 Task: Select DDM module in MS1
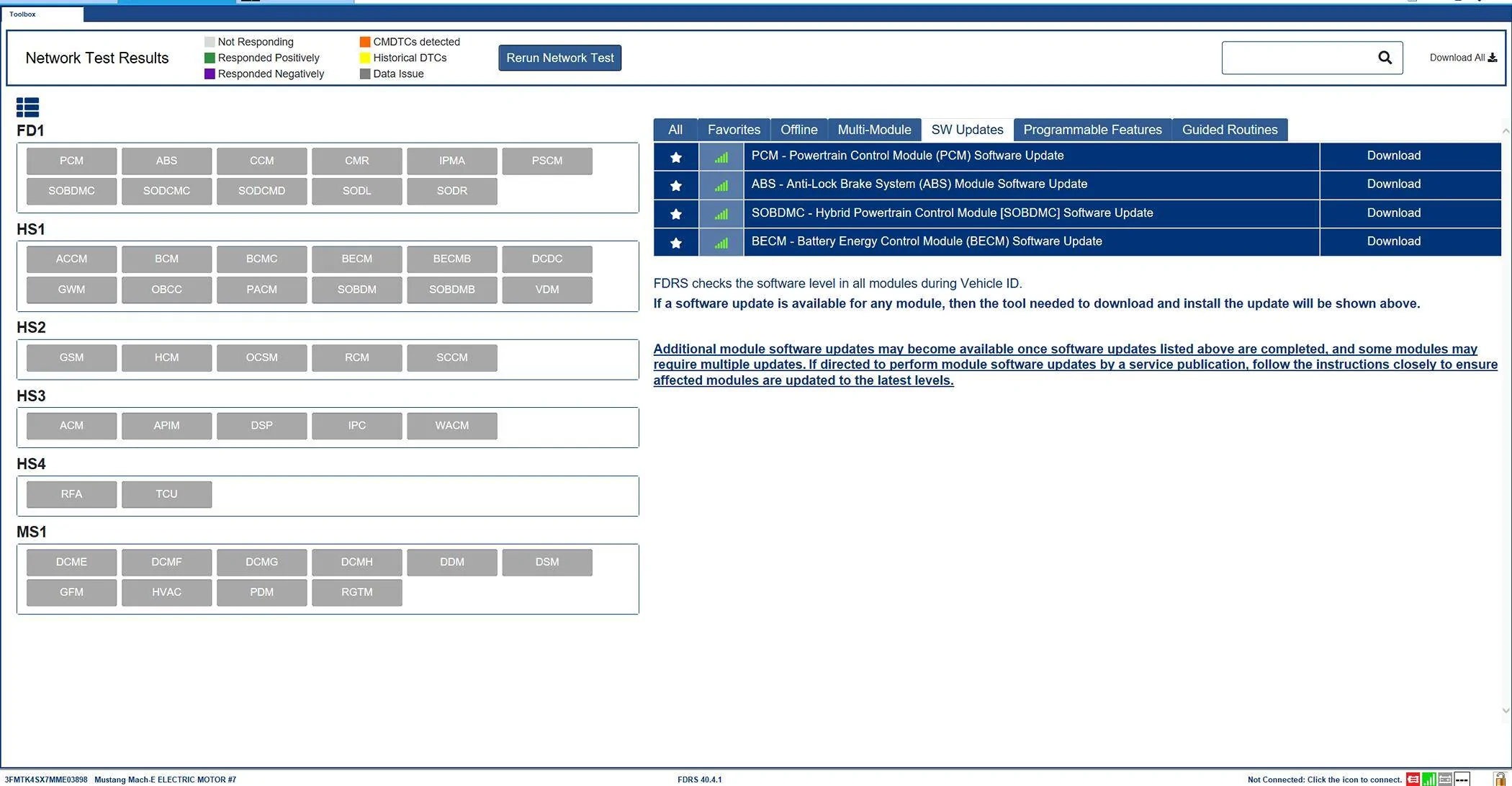click(451, 562)
